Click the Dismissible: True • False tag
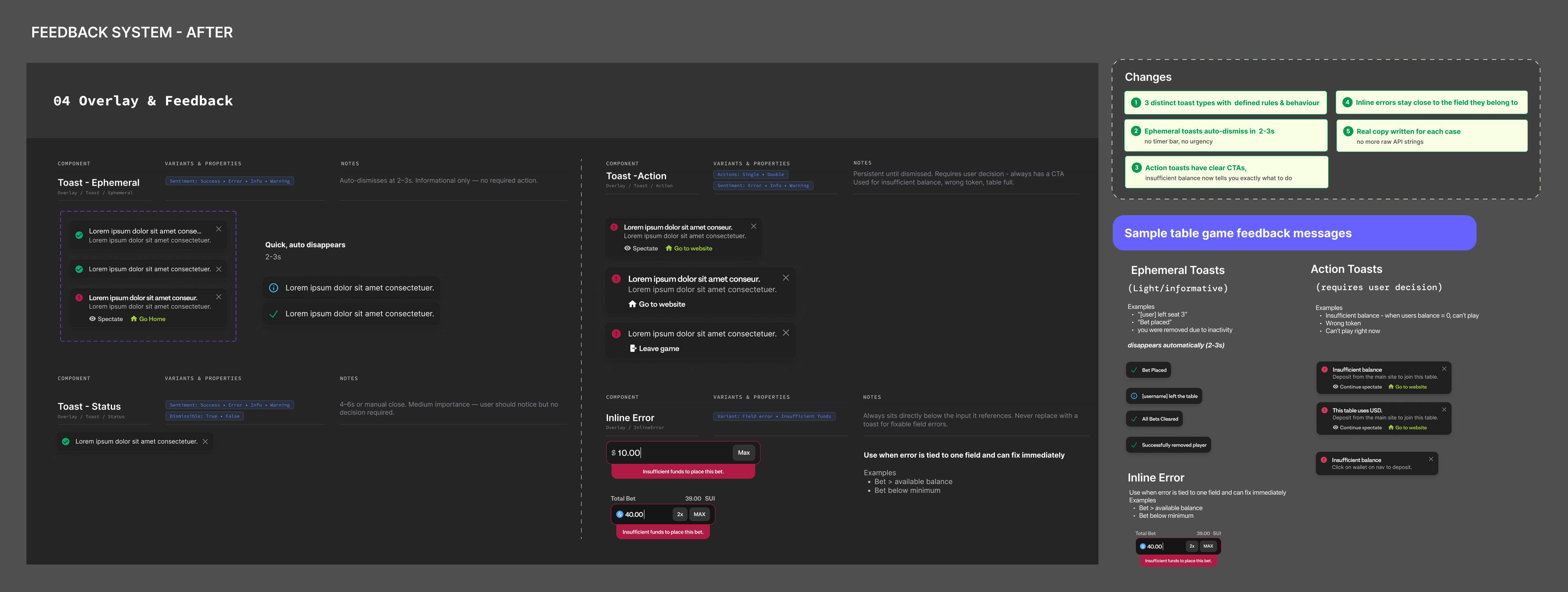Screen dimensions: 1568x592 tap(204, 416)
